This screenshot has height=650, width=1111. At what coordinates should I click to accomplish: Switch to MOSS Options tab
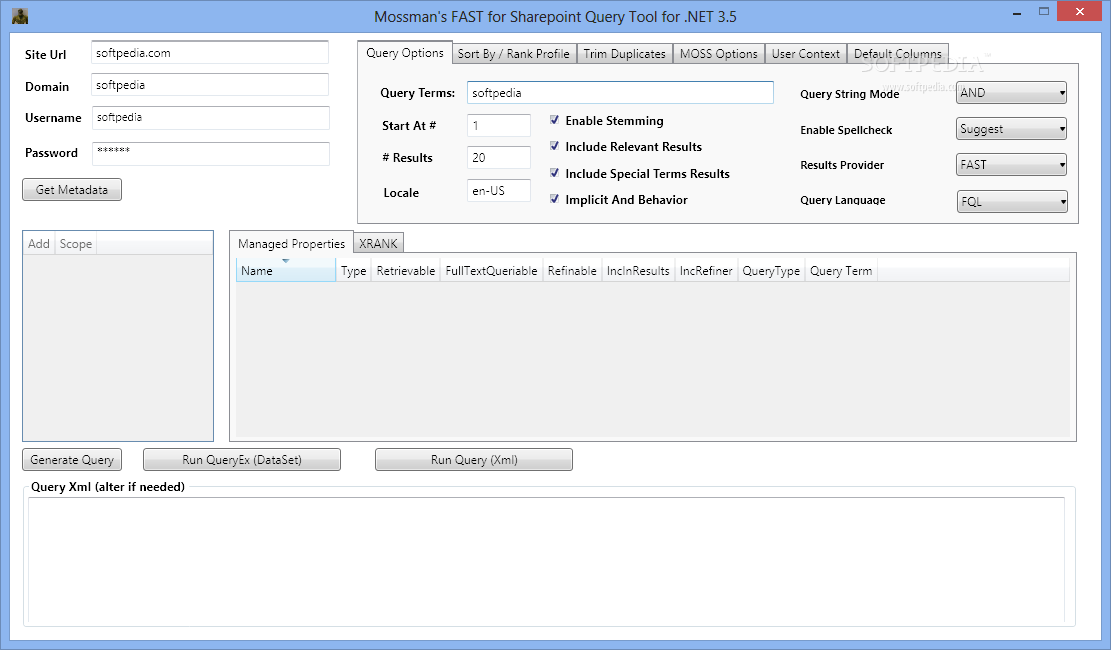click(718, 54)
